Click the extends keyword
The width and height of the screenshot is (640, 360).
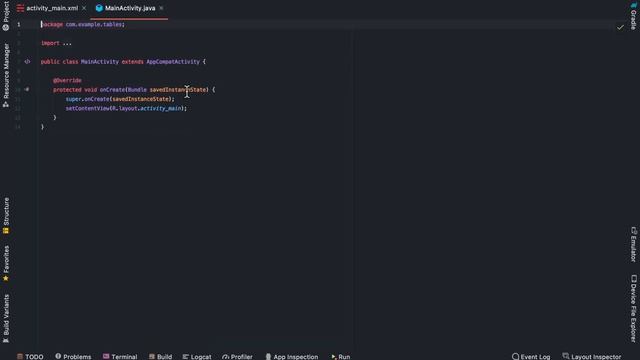coord(133,62)
